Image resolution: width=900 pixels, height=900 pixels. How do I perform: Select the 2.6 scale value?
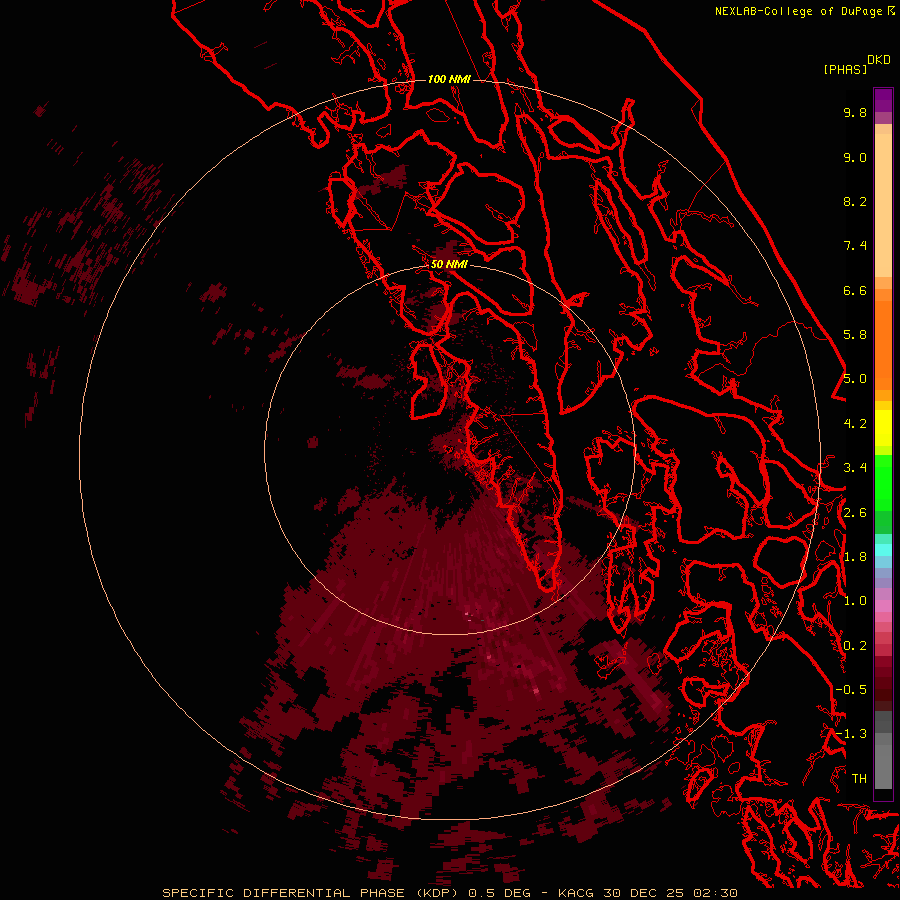(x=855, y=513)
